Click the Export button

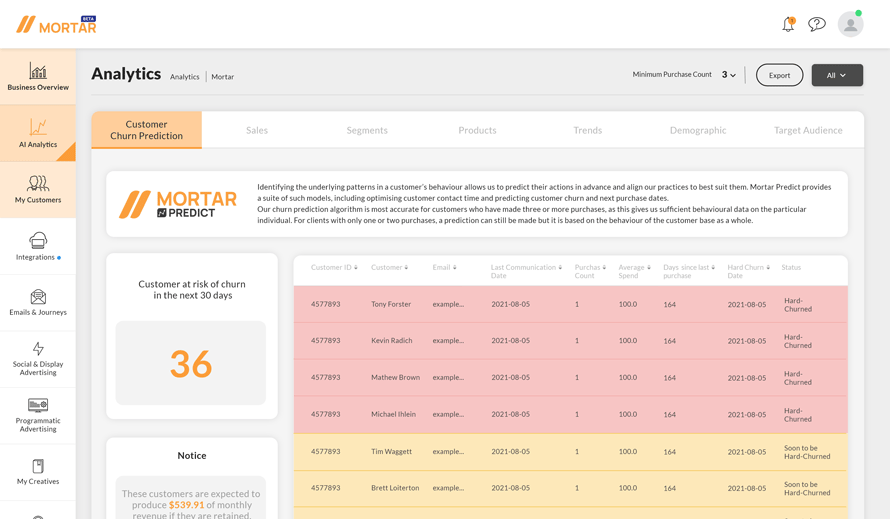click(779, 75)
